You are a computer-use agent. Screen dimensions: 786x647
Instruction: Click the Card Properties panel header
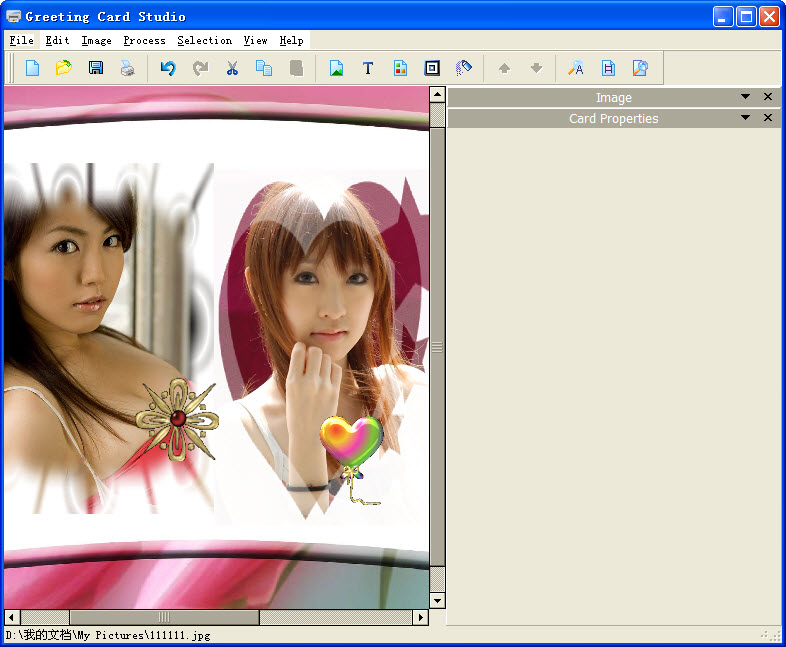coord(613,118)
